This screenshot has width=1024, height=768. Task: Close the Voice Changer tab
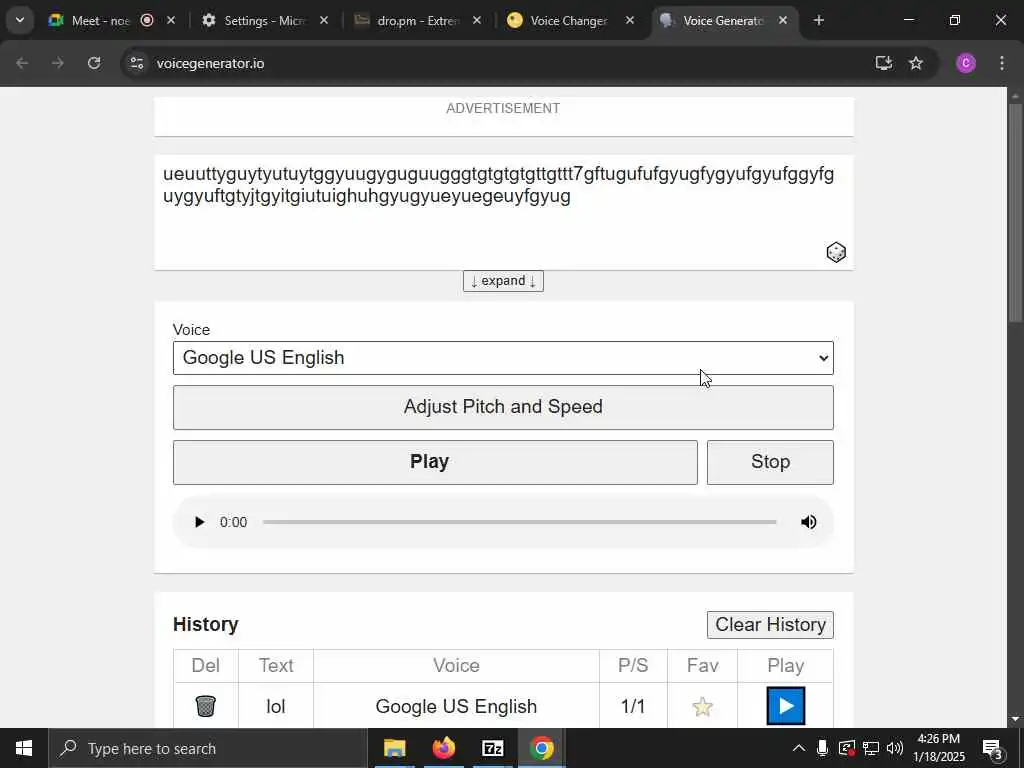[x=630, y=21]
